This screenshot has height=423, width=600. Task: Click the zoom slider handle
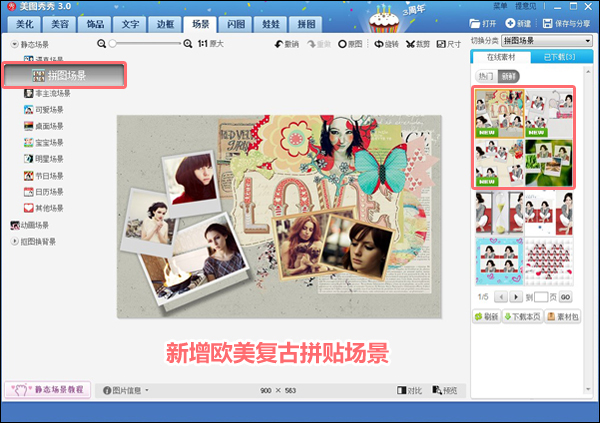click(x=112, y=44)
